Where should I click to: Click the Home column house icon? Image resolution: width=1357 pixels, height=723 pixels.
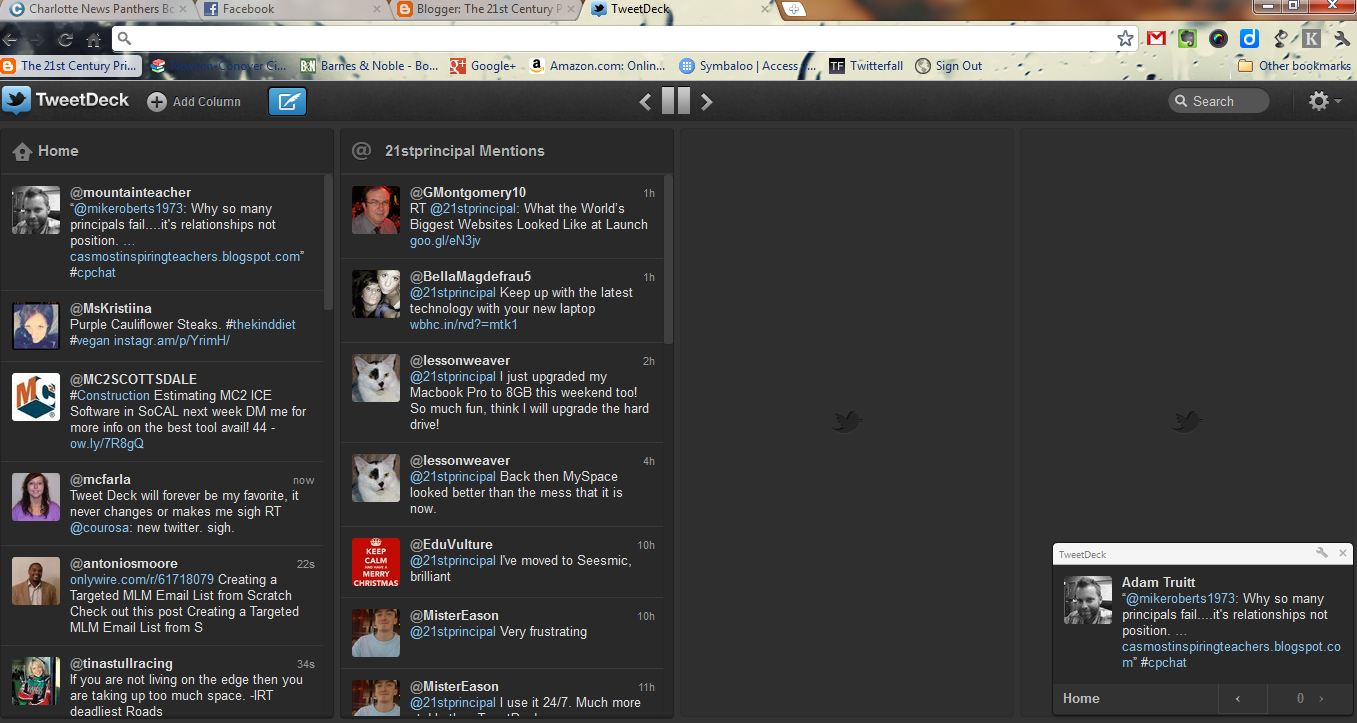tap(22, 151)
